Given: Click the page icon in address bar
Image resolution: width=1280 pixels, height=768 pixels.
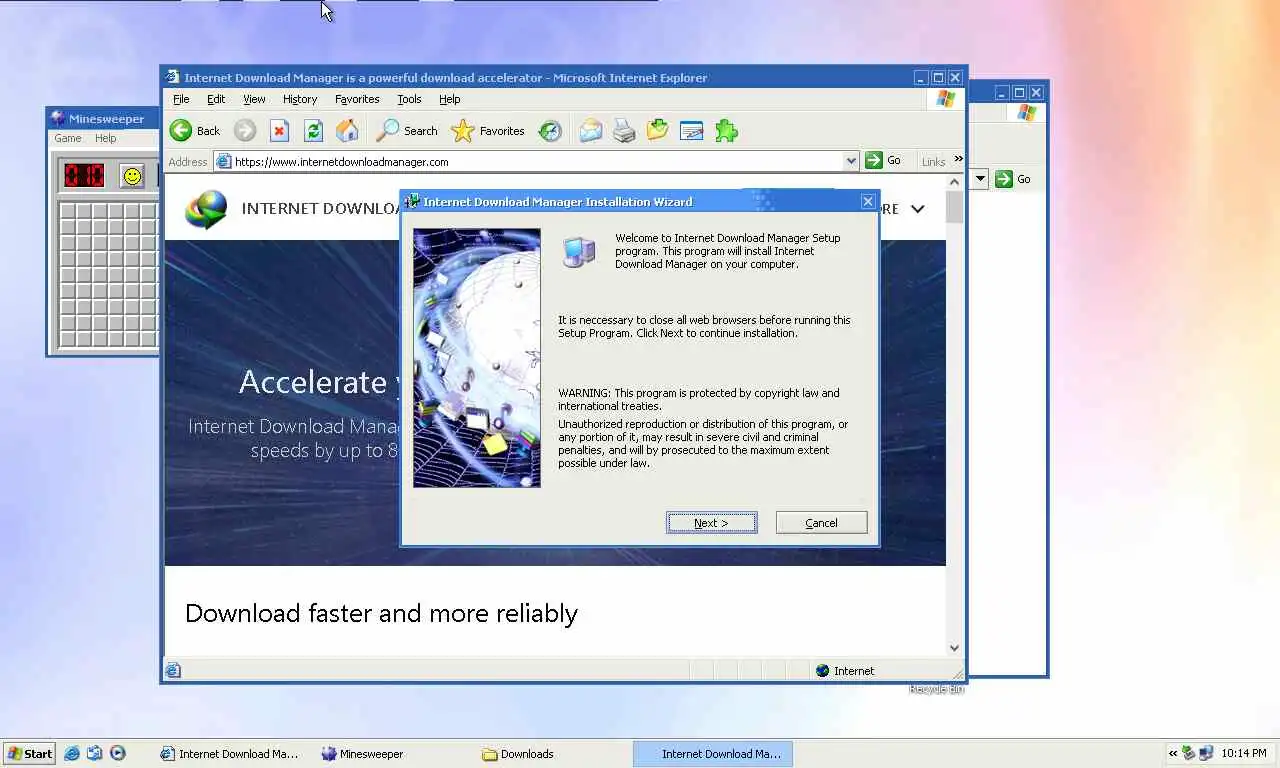Looking at the screenshot, I should (x=224, y=161).
